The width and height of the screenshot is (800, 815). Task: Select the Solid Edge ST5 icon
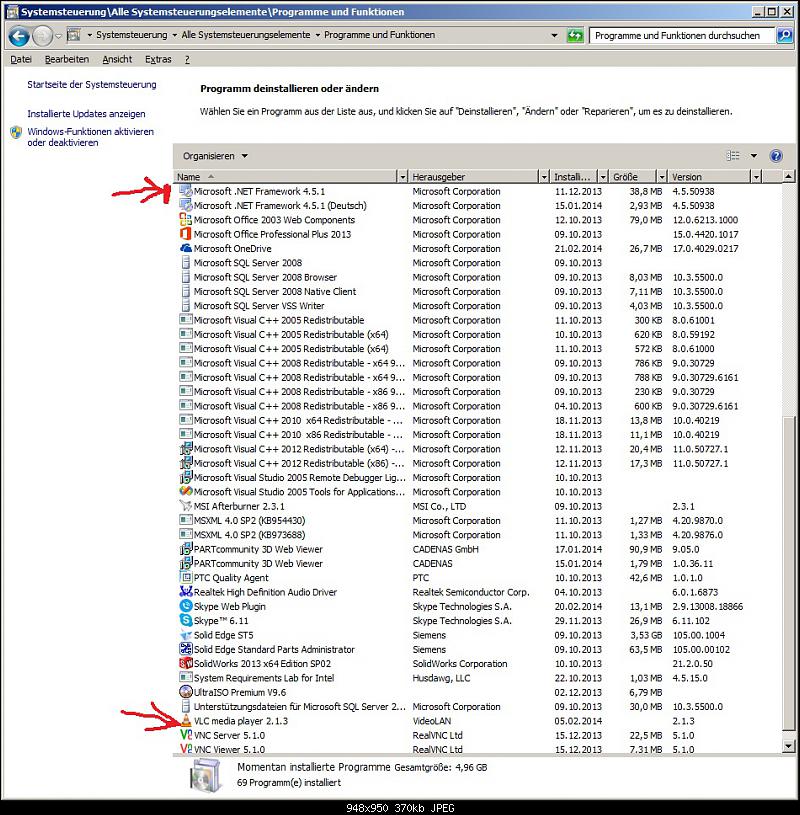tap(186, 635)
